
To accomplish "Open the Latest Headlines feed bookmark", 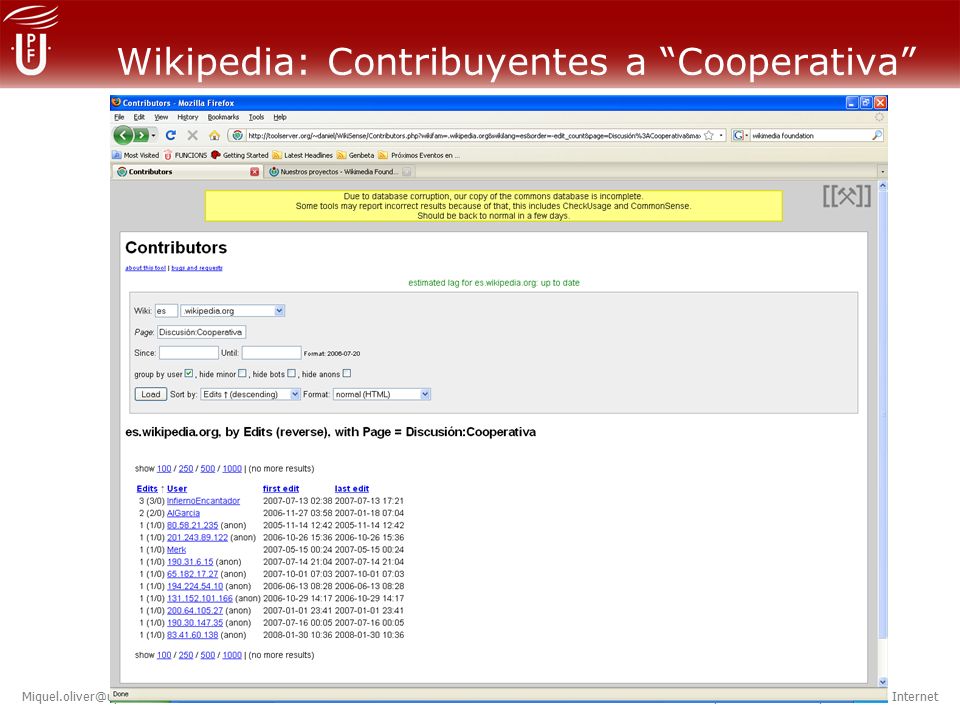I will point(302,156).
